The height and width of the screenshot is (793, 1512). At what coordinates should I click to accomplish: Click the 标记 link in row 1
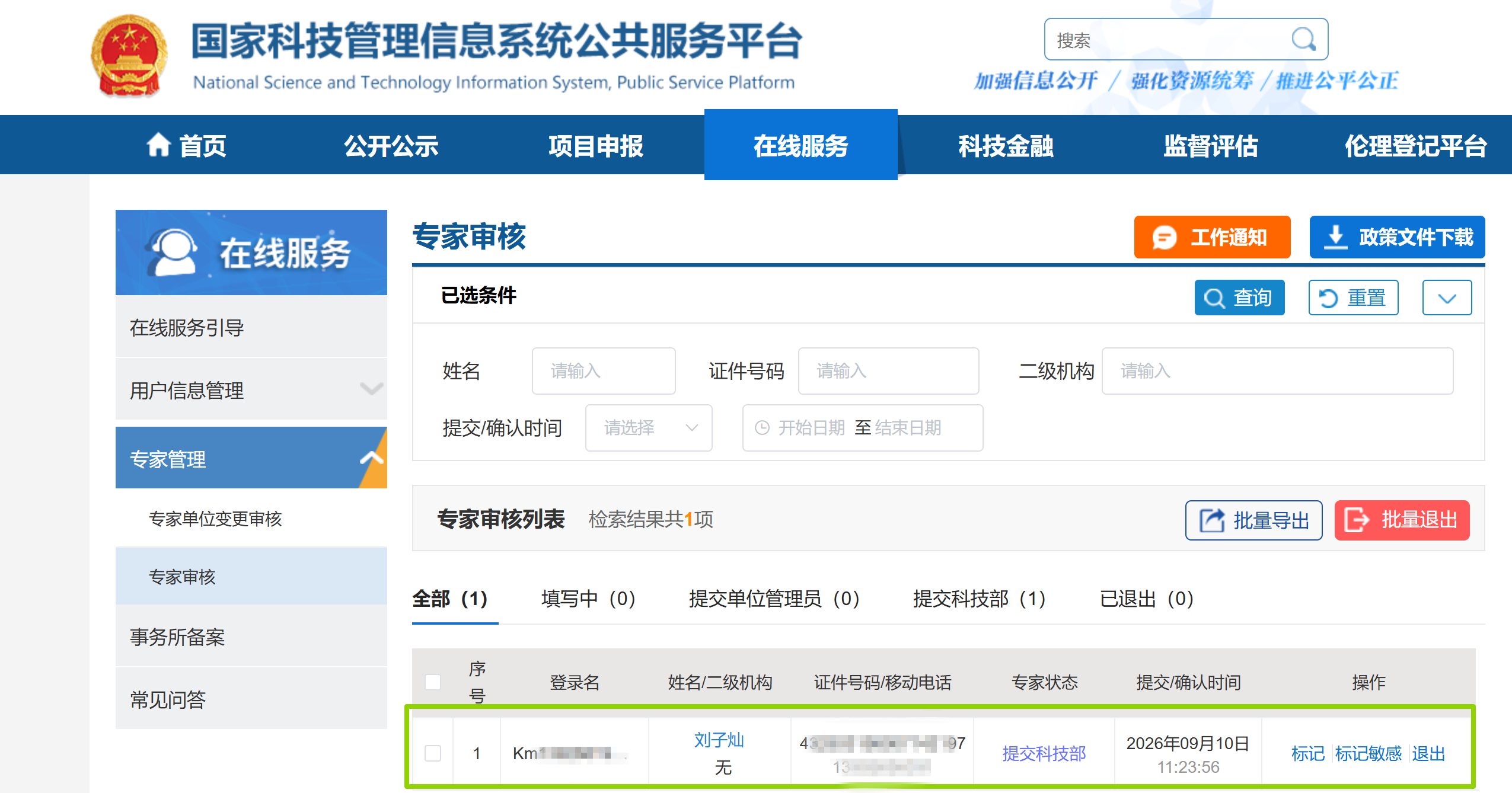click(1307, 754)
